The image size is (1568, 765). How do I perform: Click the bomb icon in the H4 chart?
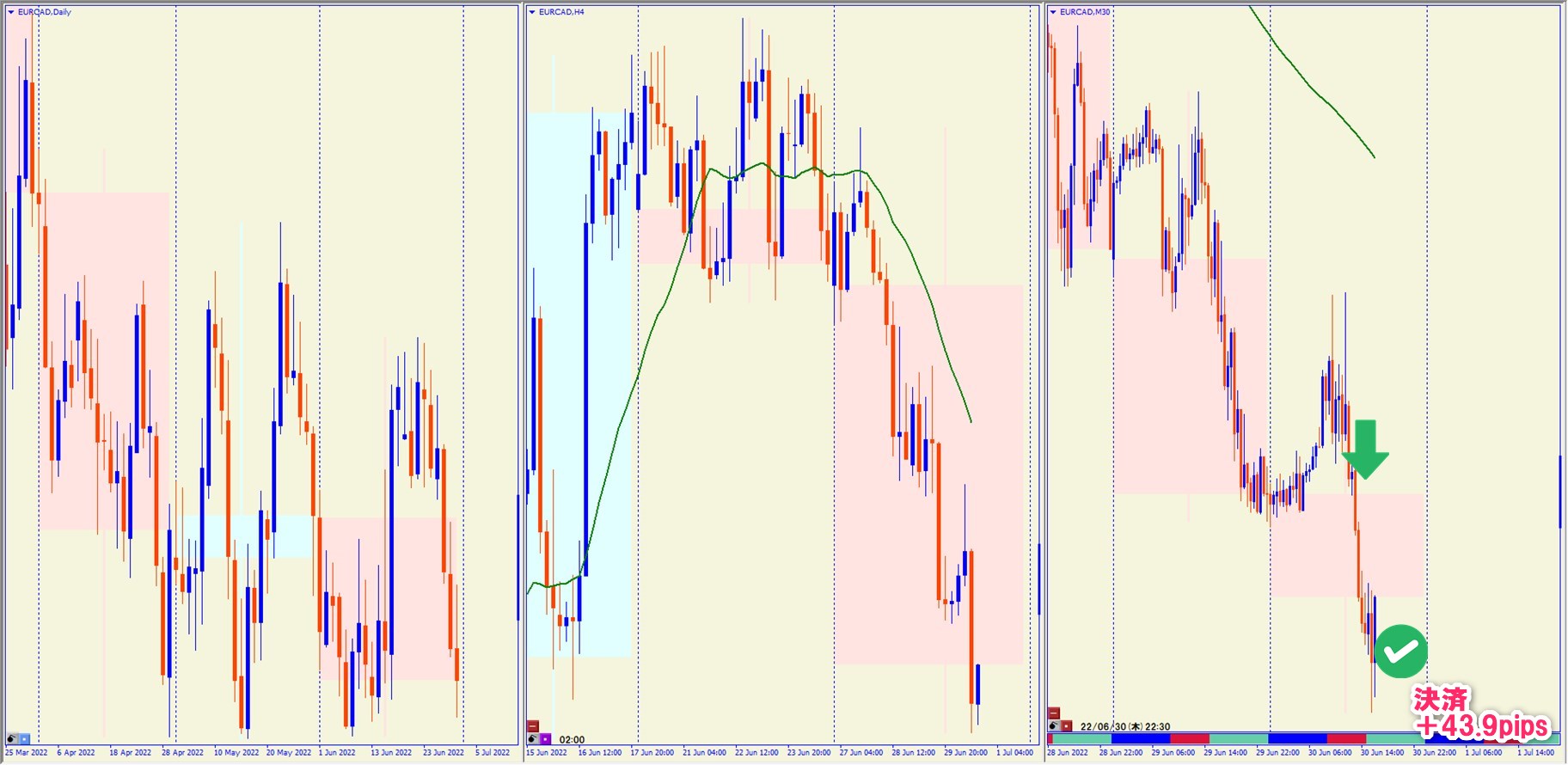pyautogui.click(x=533, y=739)
